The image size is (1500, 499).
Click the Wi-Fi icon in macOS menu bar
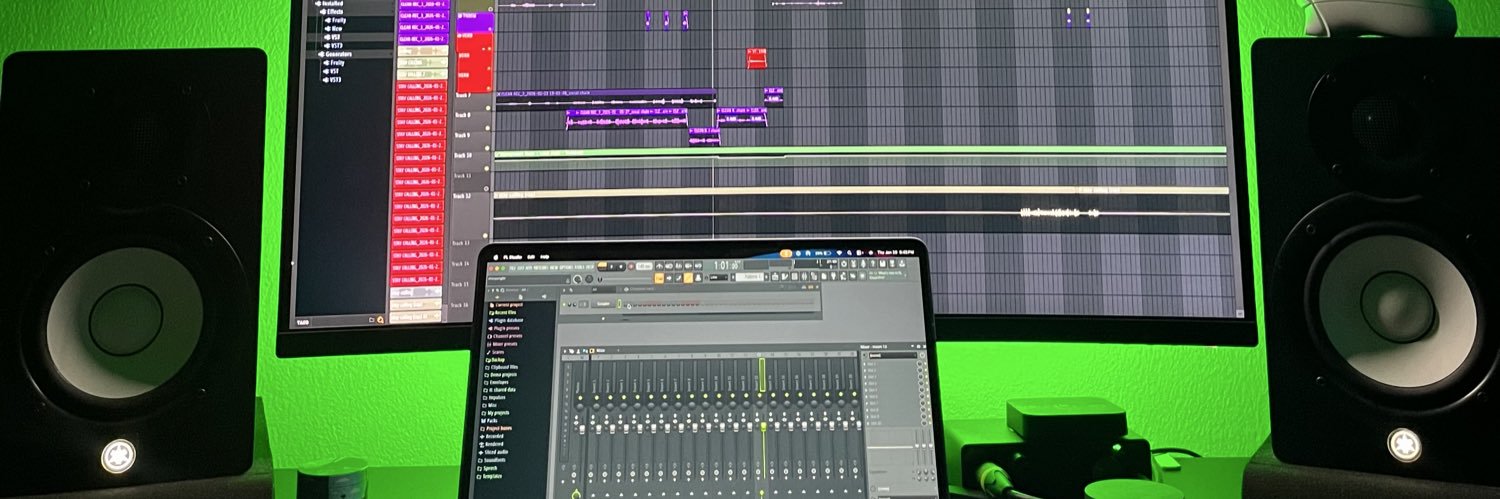839,253
